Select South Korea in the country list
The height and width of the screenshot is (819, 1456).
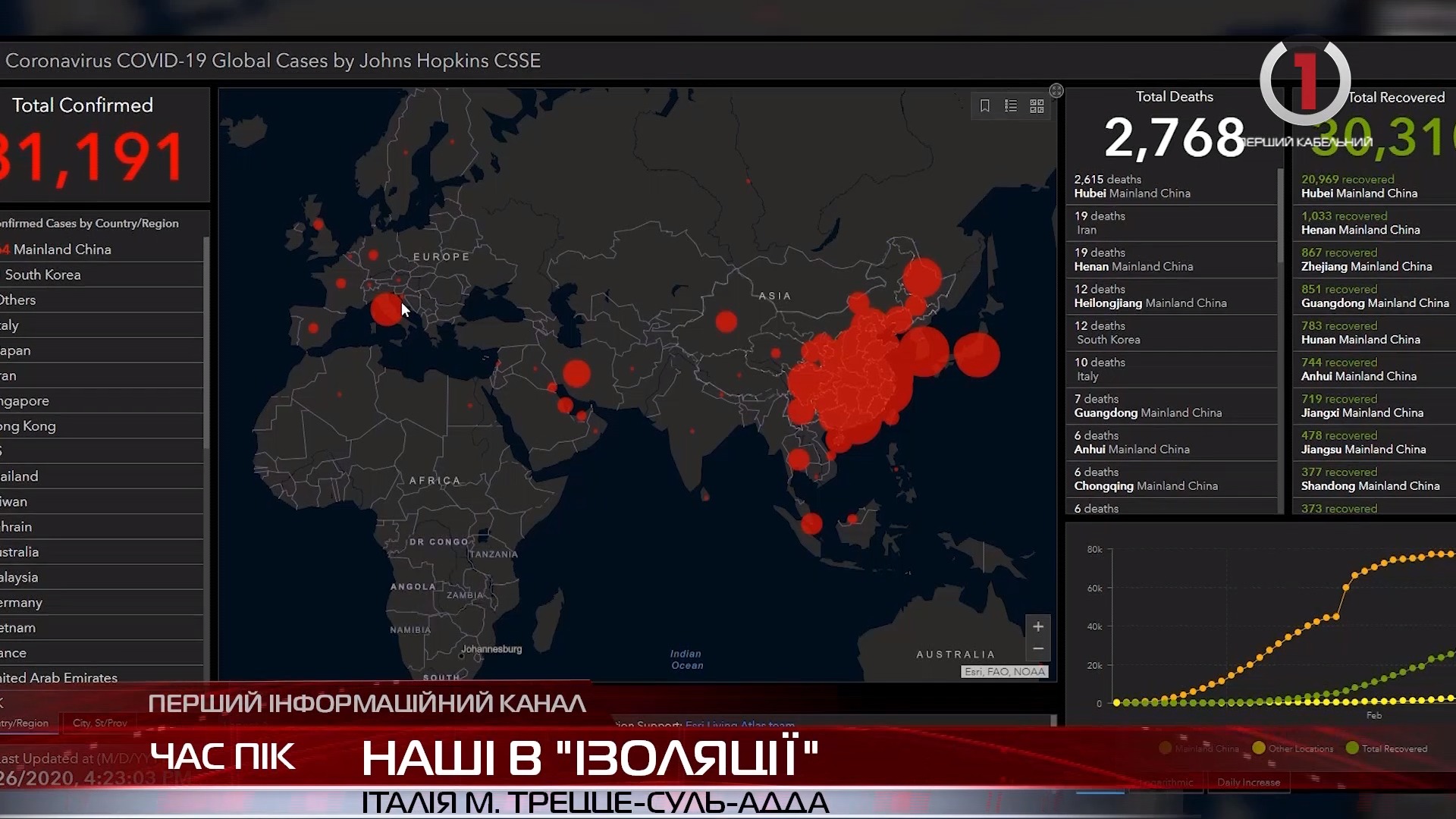102,275
